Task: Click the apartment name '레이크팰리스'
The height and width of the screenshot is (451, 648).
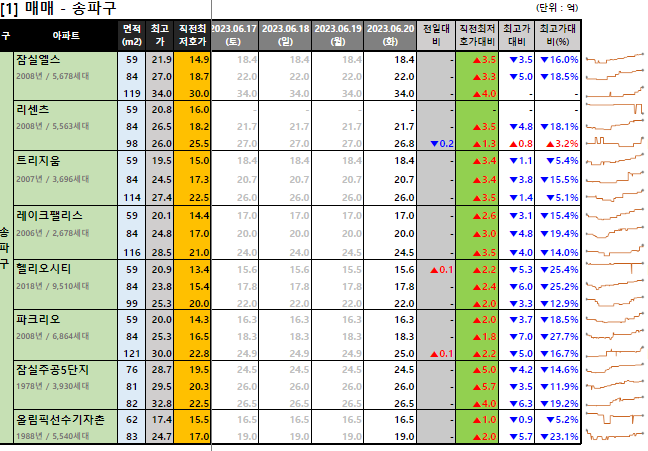Action: coord(49,215)
